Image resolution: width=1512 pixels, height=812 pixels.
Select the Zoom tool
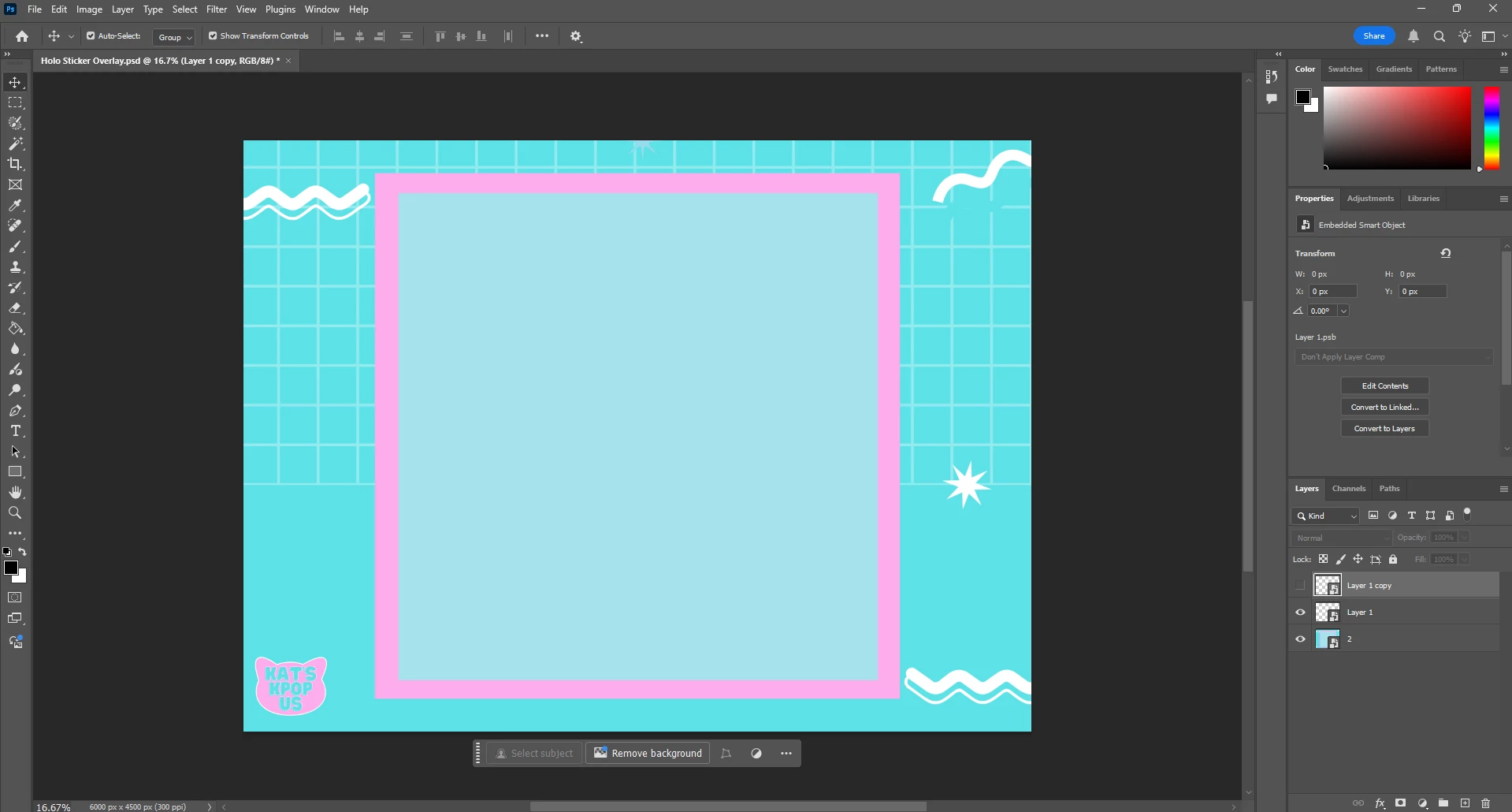[15, 513]
